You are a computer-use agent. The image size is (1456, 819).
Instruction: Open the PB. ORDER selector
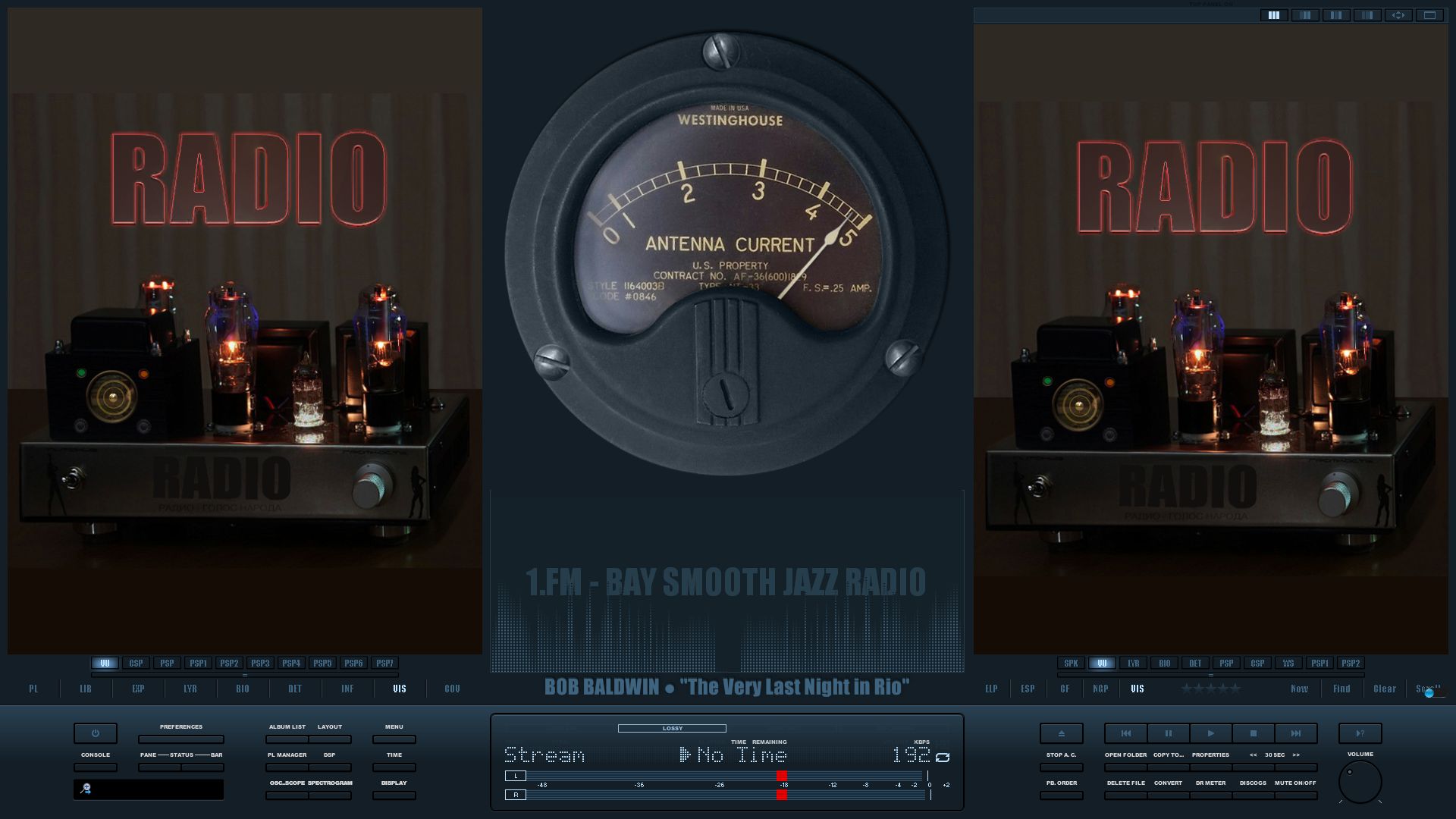click(x=1061, y=795)
